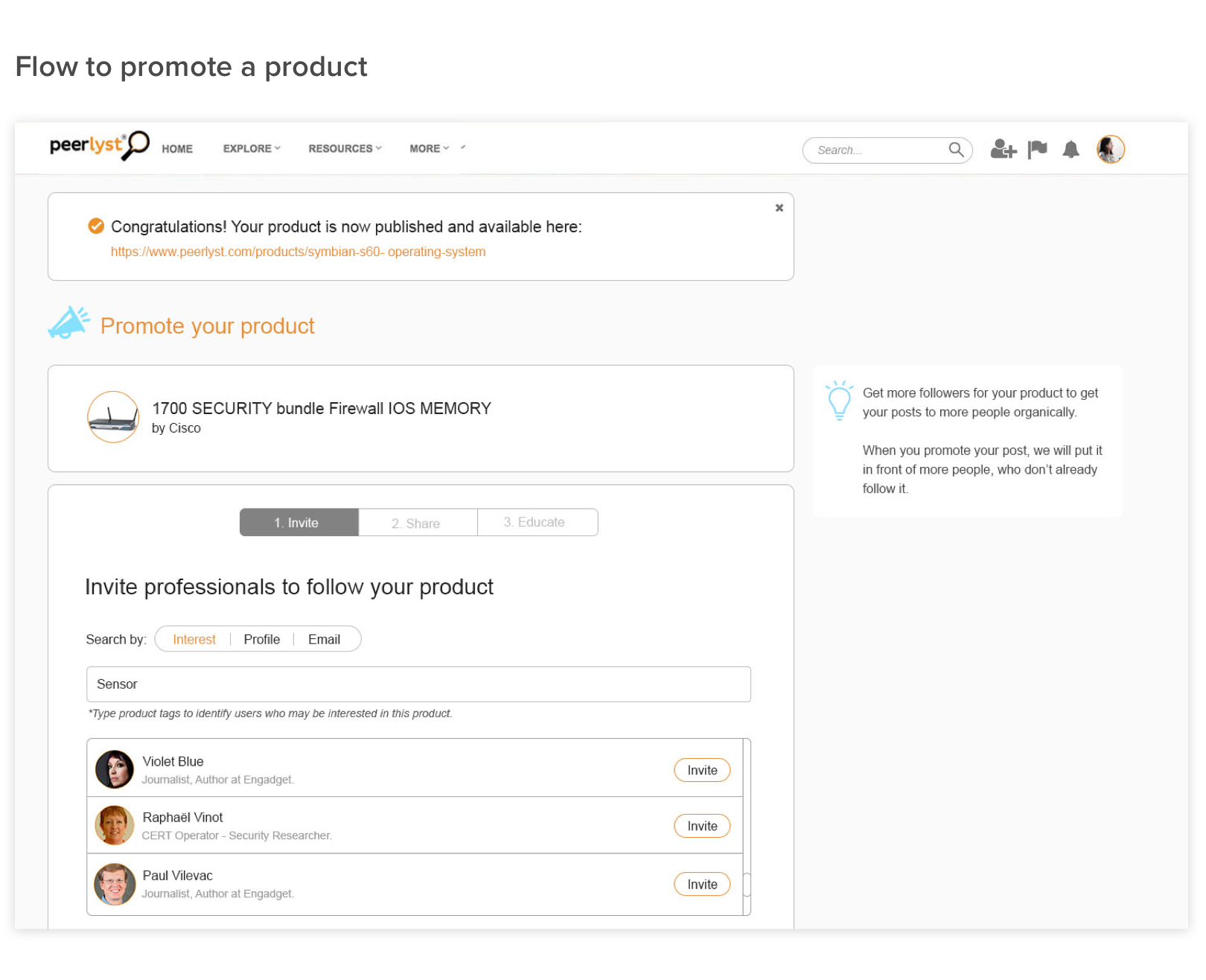
Task: Search by Interest option
Action: [x=194, y=639]
